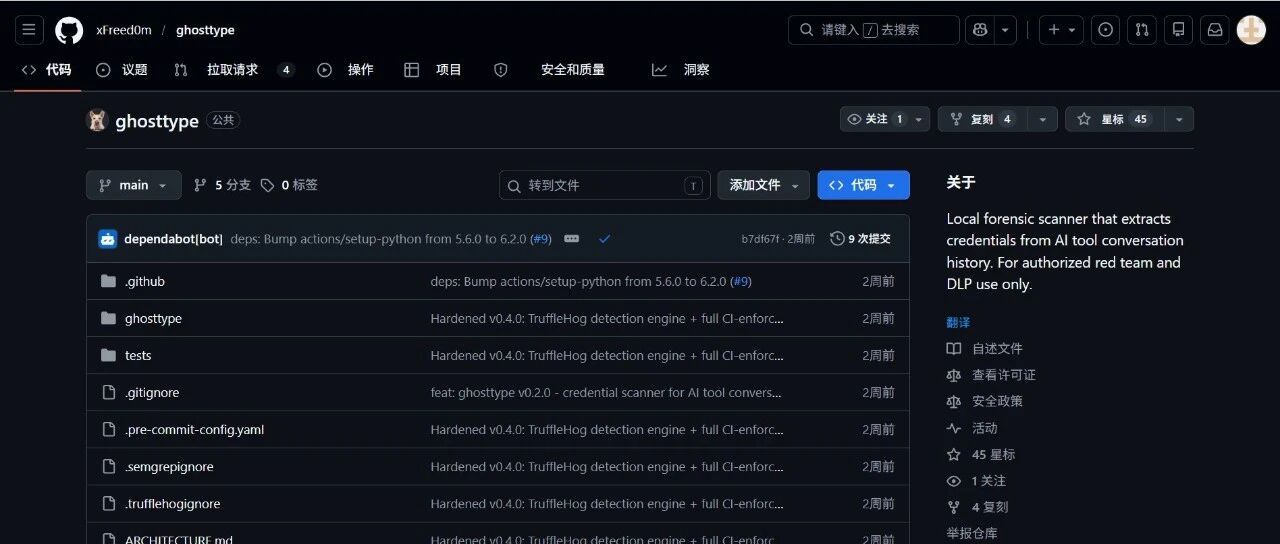Open the tests folder name
The height and width of the screenshot is (544, 1280).
pos(138,356)
